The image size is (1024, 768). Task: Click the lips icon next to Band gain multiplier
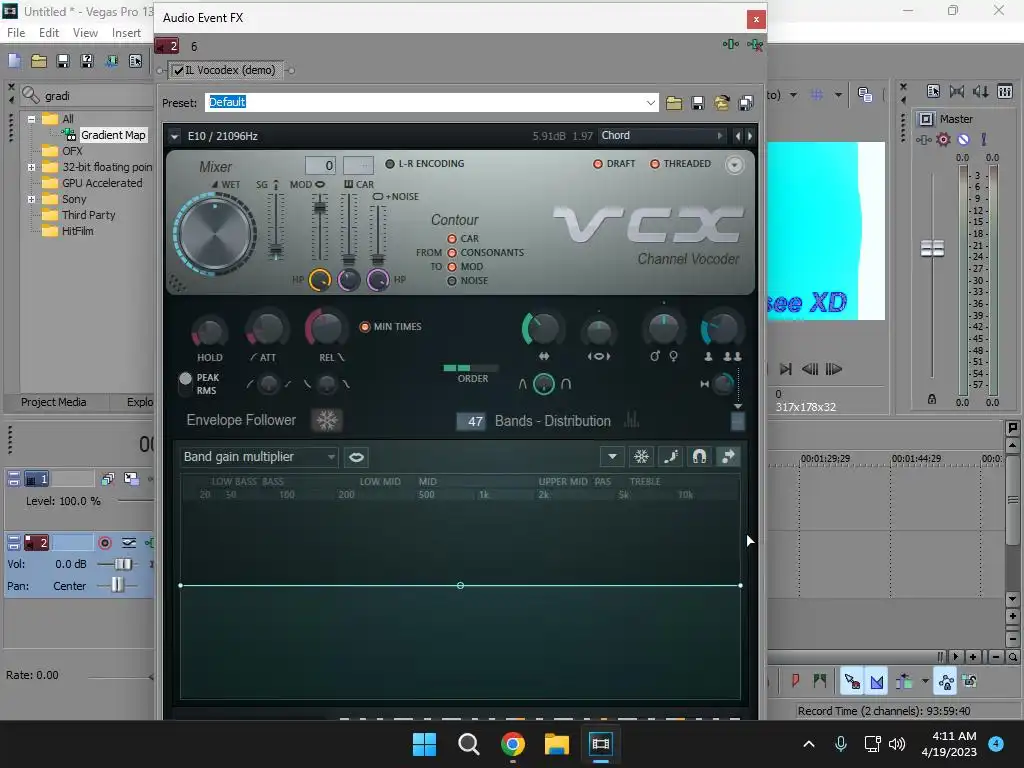[357, 457]
